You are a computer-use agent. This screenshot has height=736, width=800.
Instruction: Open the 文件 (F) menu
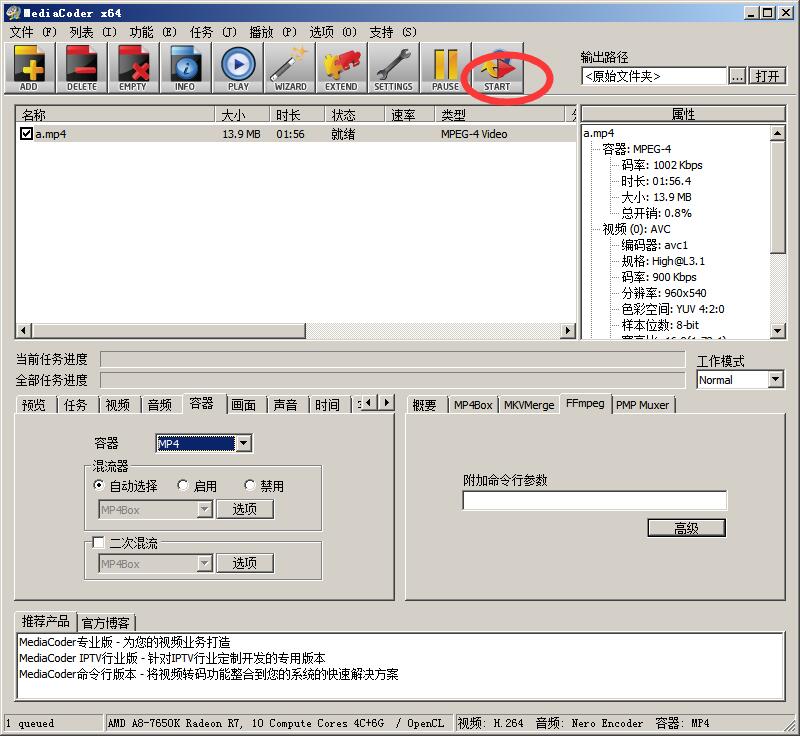(33, 32)
